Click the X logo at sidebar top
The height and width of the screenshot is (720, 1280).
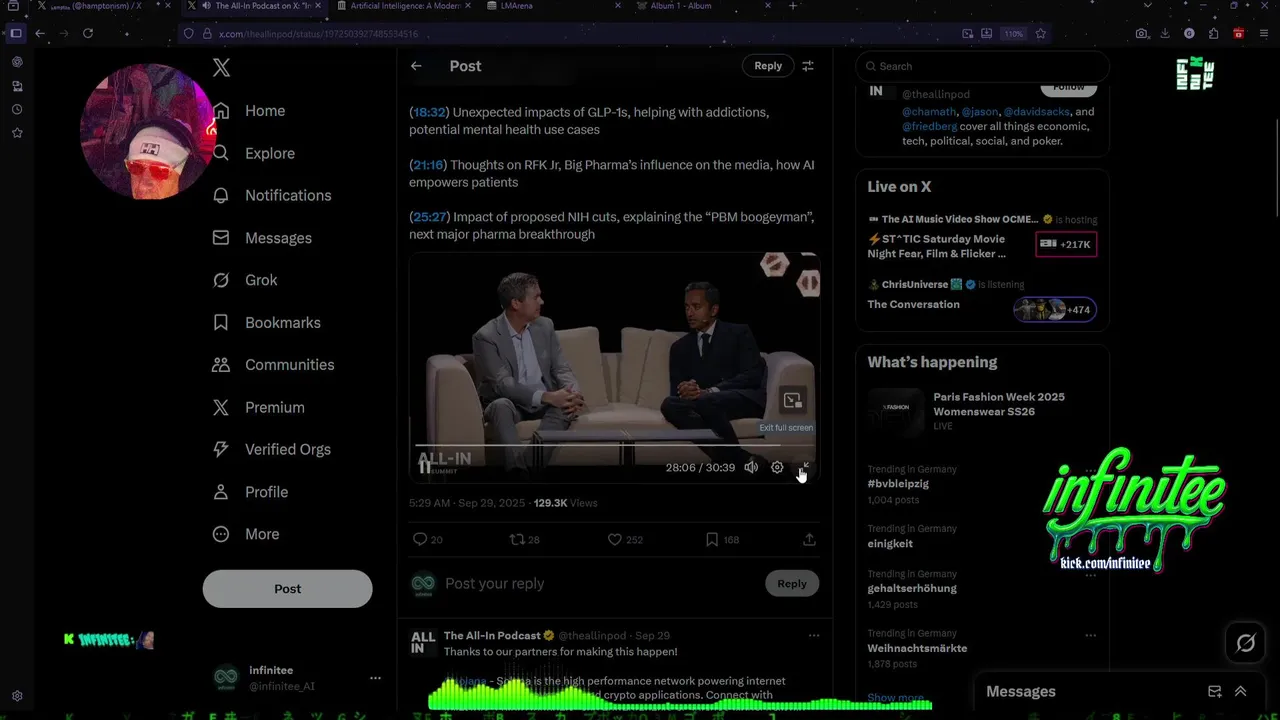click(x=222, y=67)
